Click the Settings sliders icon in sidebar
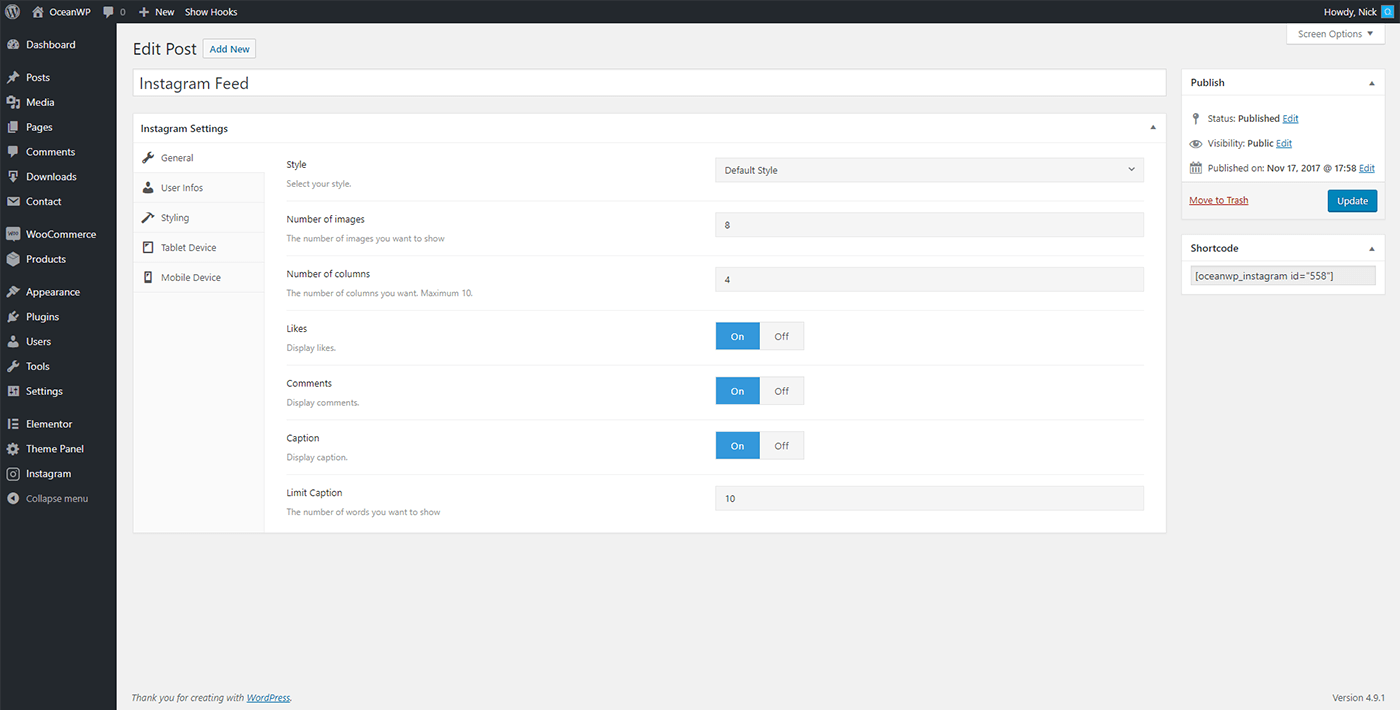 (13, 391)
